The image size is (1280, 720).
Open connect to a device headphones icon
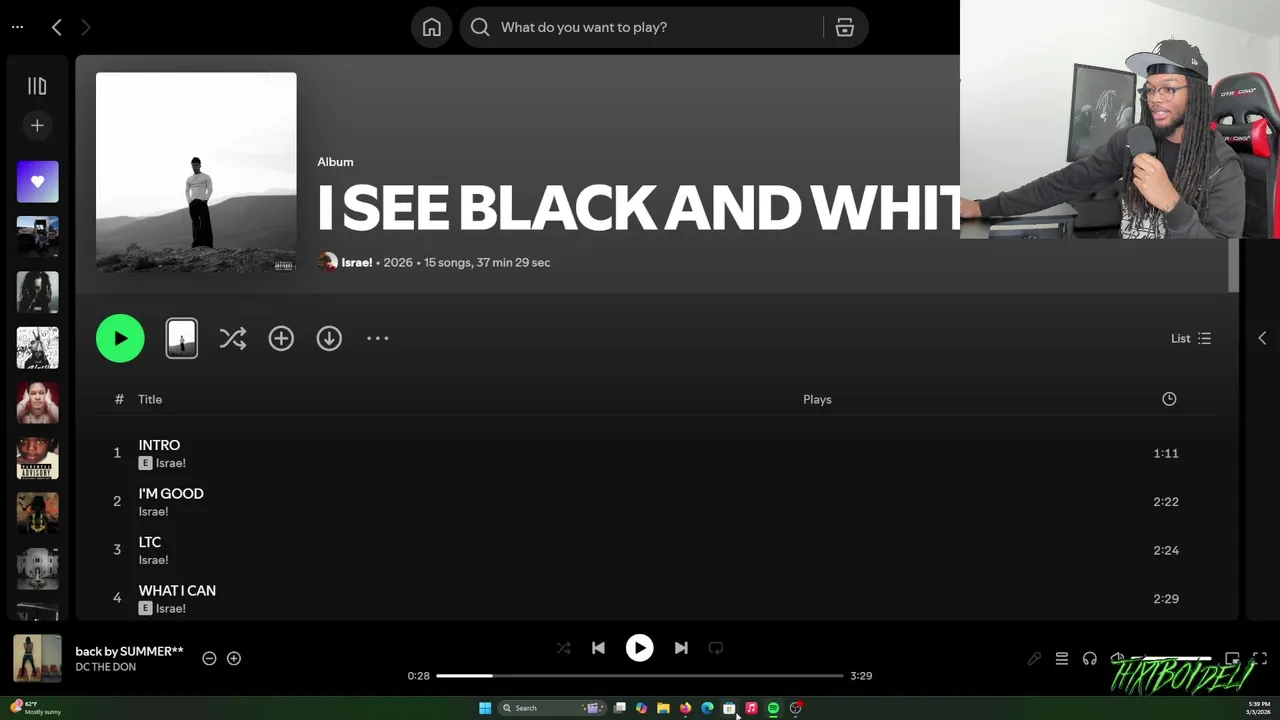pos(1090,658)
